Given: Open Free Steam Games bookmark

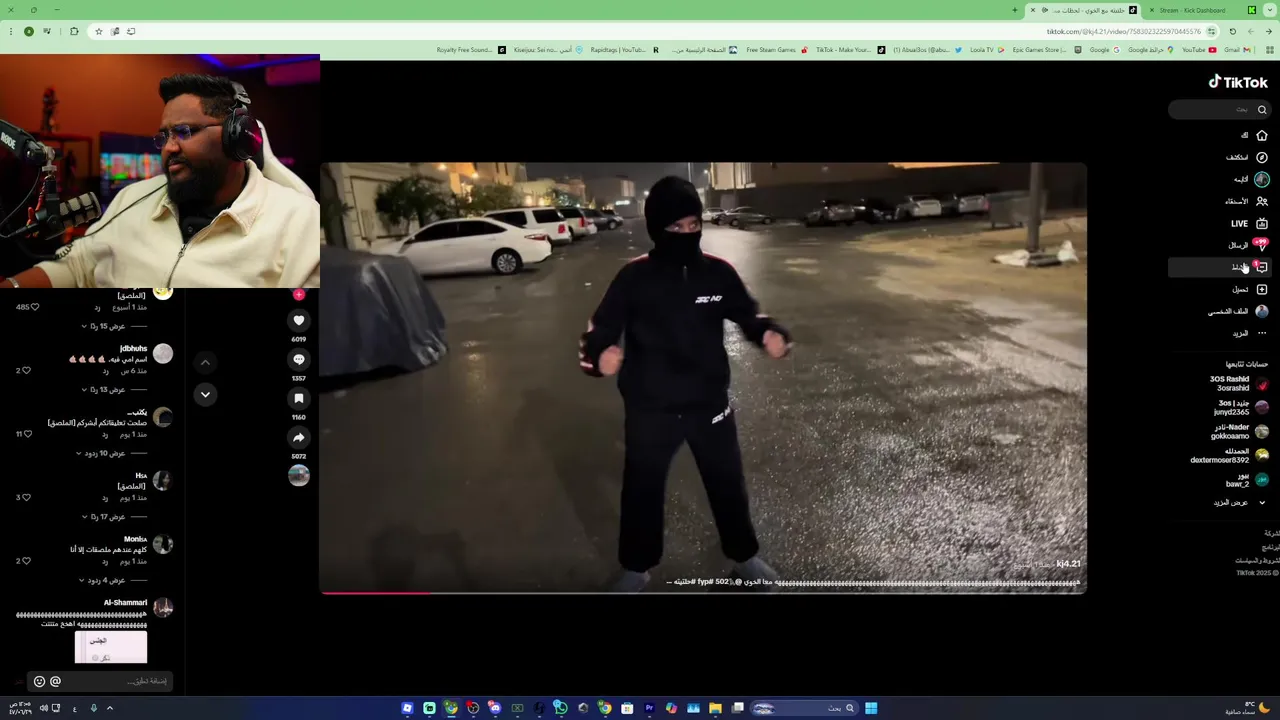Looking at the screenshot, I should coord(777,50).
